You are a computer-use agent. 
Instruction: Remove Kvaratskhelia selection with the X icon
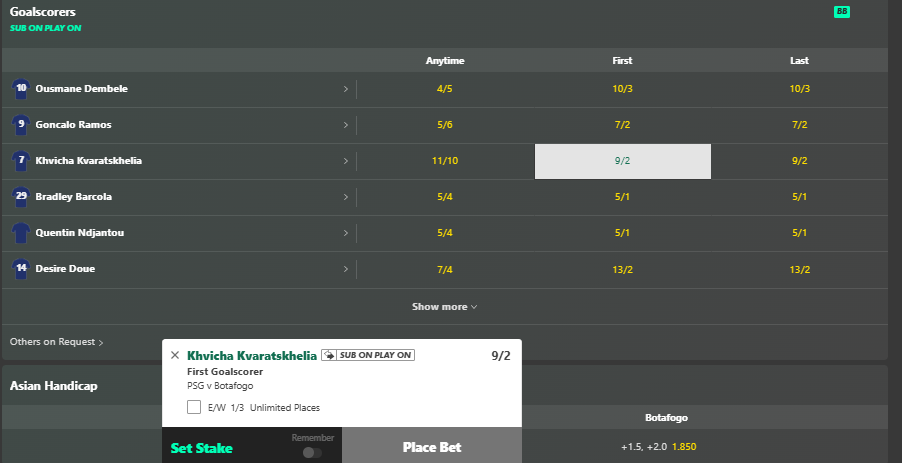[175, 355]
